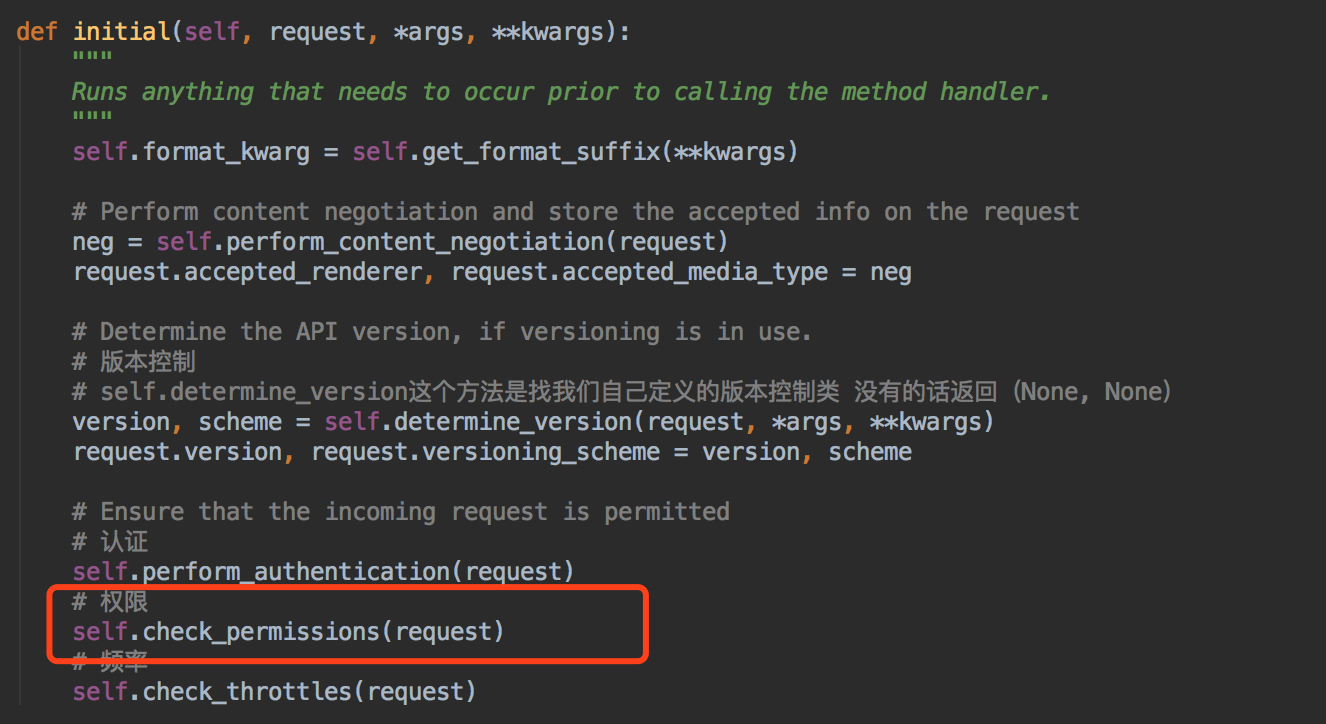Click the def keyword
This screenshot has width=1326, height=724.
coord(37,31)
